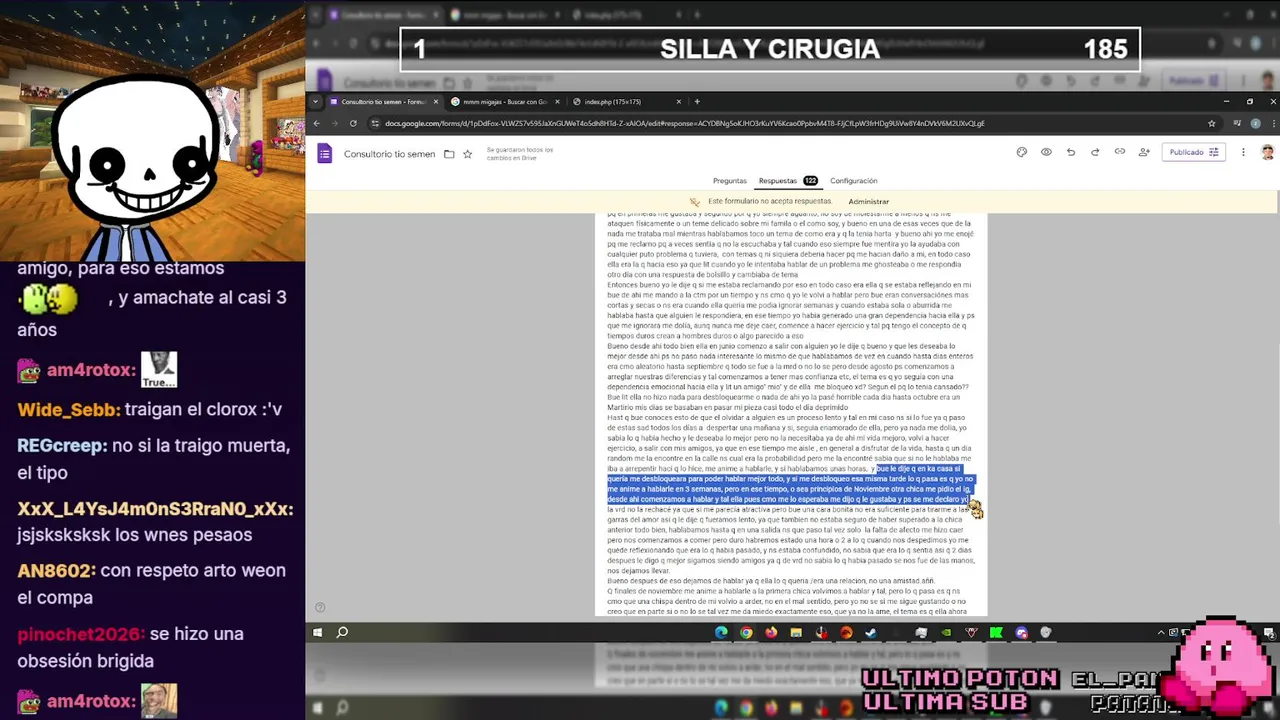Open Google Chrome from taskbar
This screenshot has height=720, width=1280.
click(x=746, y=632)
